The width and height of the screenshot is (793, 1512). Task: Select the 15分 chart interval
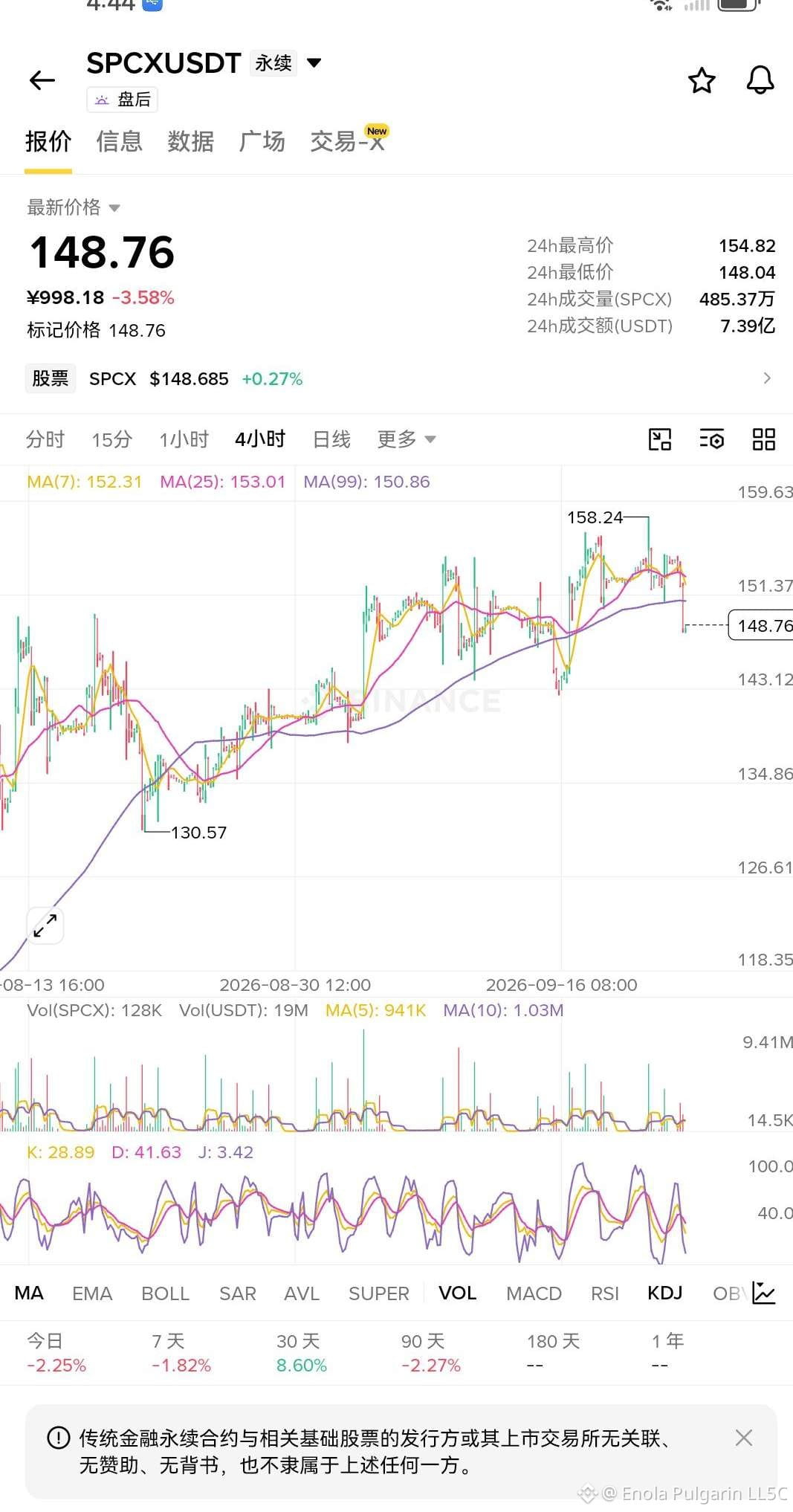tap(112, 439)
